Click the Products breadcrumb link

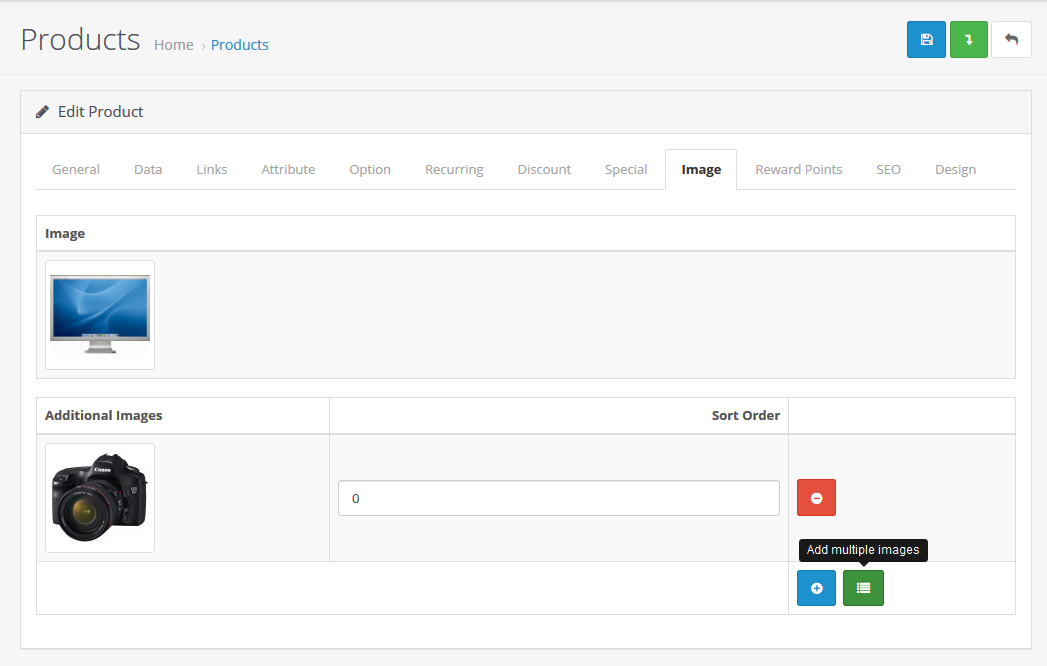pyautogui.click(x=240, y=45)
